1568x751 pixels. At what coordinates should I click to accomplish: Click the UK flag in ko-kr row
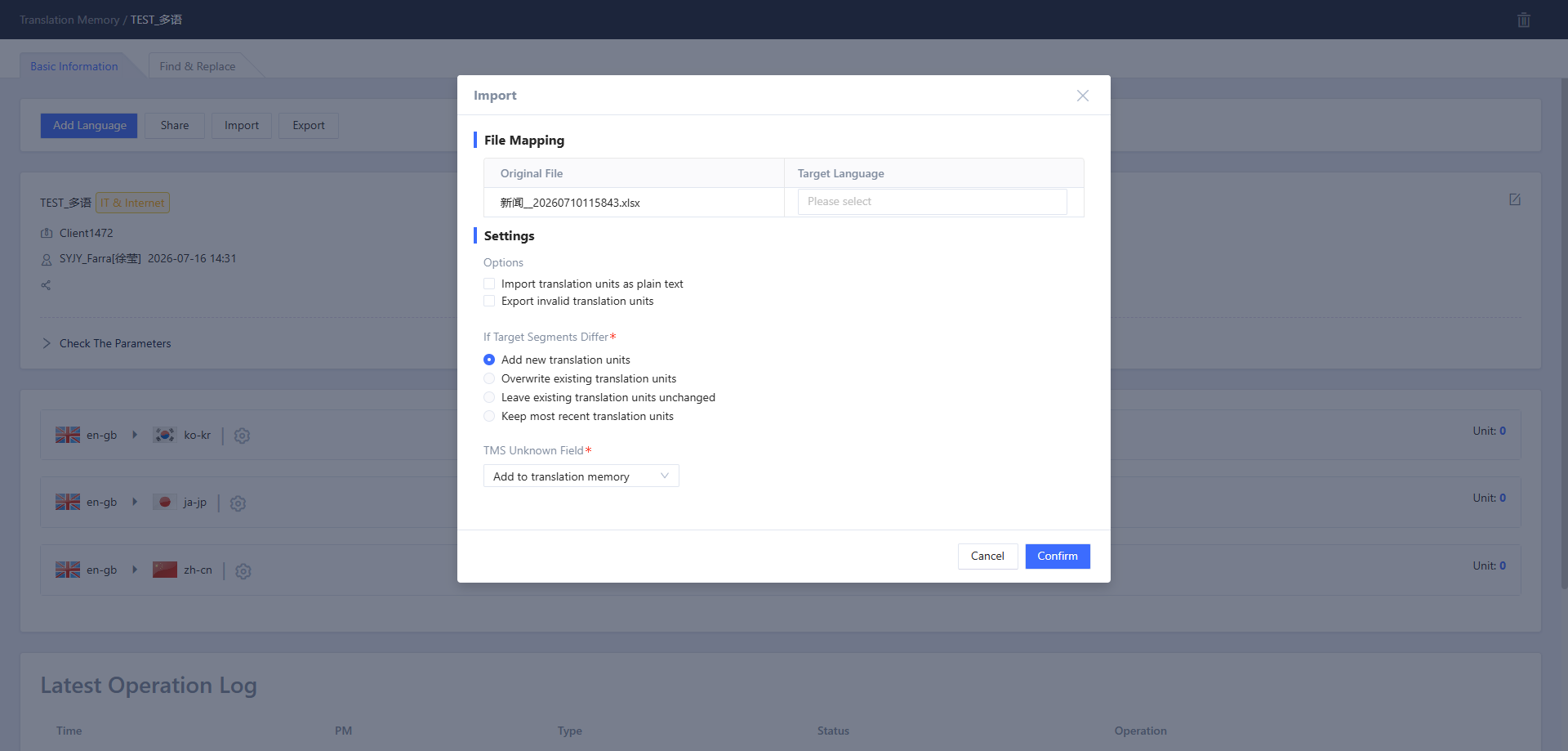click(x=68, y=435)
